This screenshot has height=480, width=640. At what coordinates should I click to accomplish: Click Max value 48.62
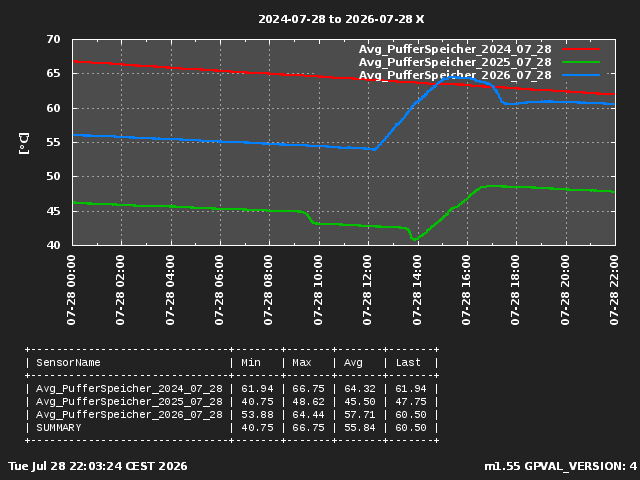click(x=308, y=402)
